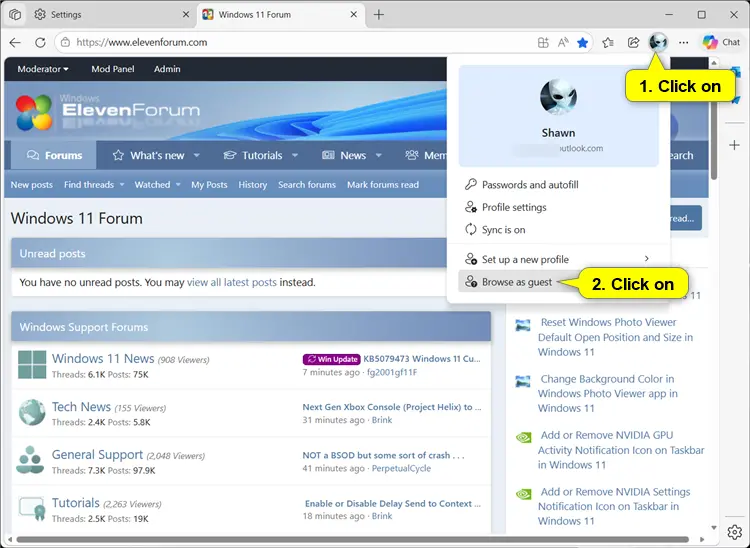750x548 pixels.
Task: Close the Settings tab
Action: coord(186,15)
